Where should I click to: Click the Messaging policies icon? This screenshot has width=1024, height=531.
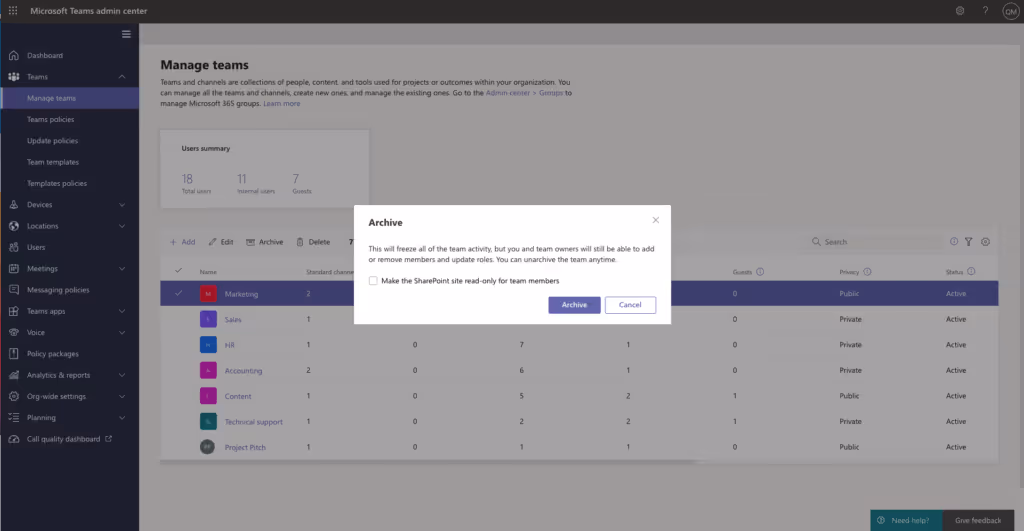[14, 290]
